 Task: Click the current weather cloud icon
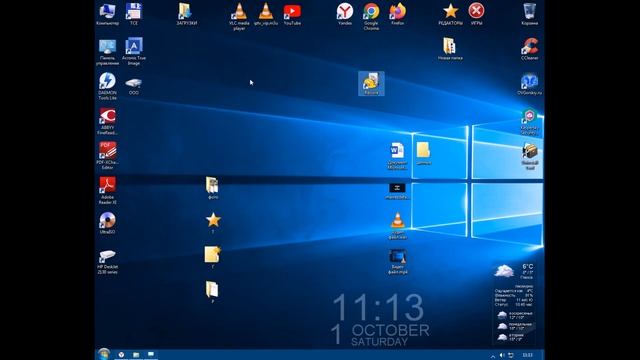pyautogui.click(x=504, y=270)
